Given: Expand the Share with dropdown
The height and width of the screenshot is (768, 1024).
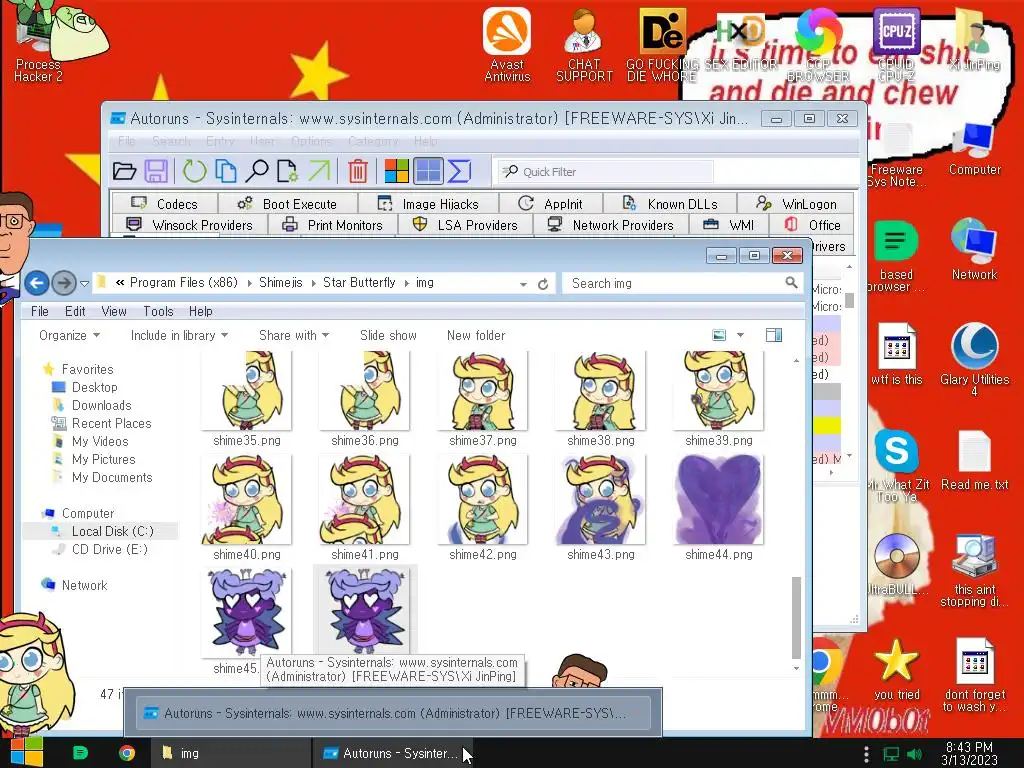Looking at the screenshot, I should (x=294, y=336).
